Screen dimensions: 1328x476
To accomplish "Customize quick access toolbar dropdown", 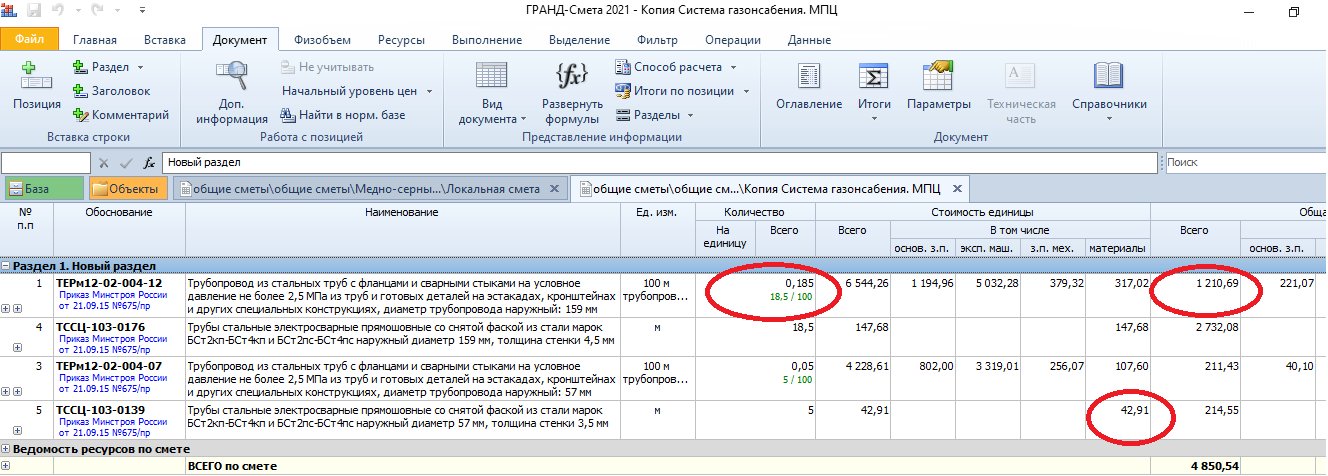I will (141, 12).
